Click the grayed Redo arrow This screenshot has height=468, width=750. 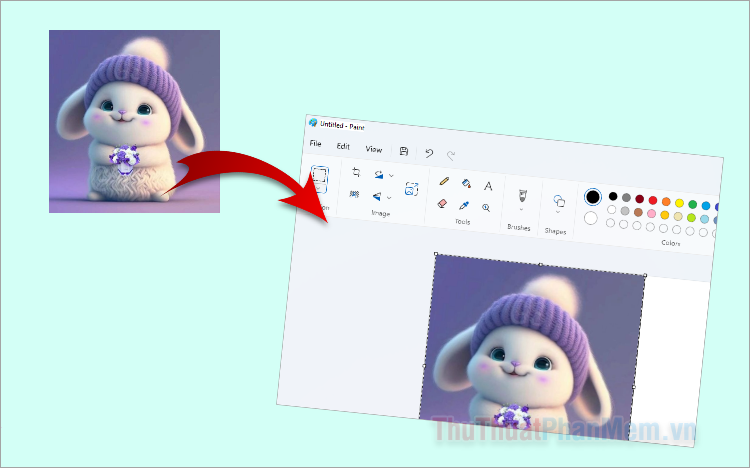451,155
